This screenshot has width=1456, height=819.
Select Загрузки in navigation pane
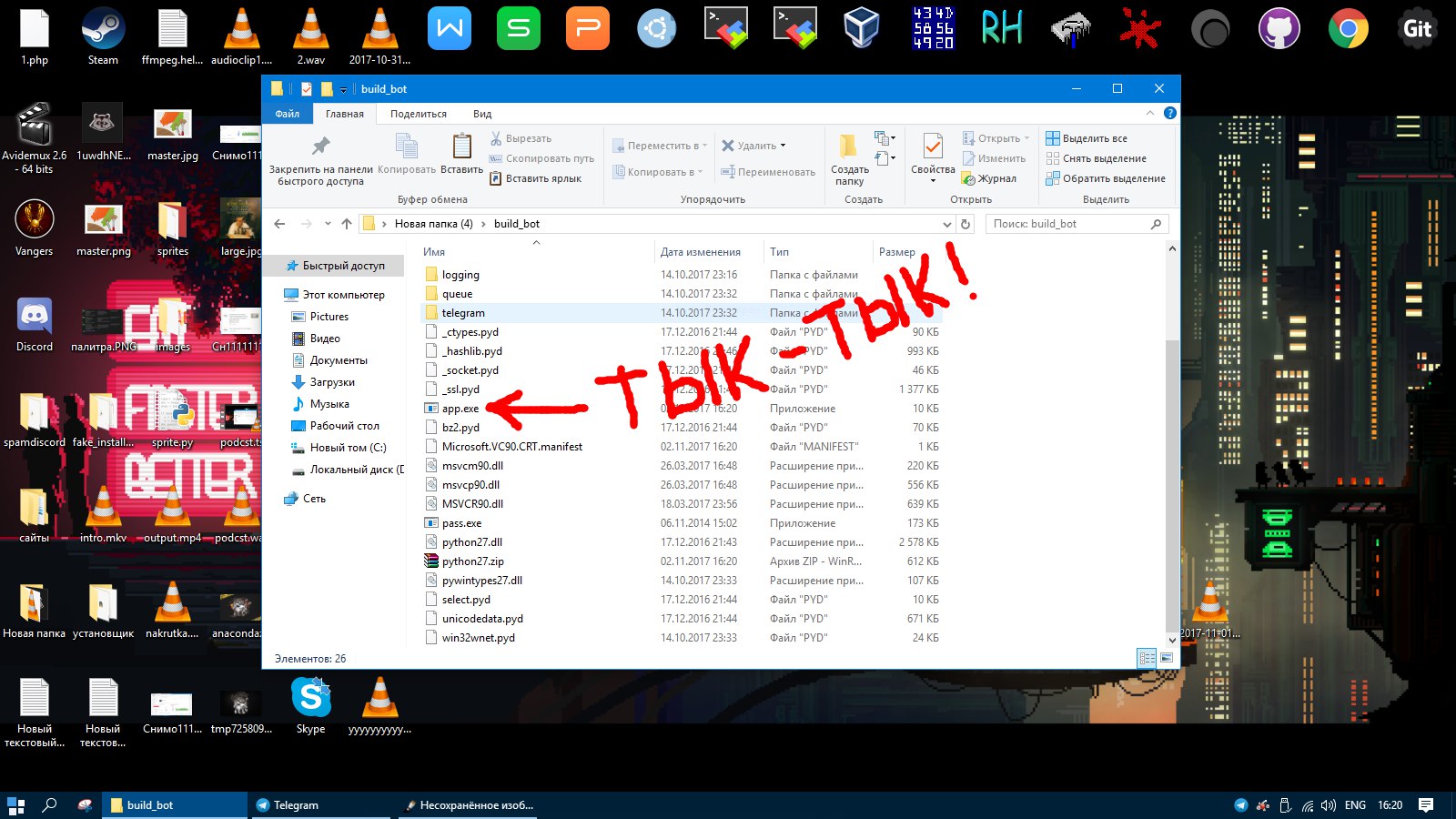323,382
